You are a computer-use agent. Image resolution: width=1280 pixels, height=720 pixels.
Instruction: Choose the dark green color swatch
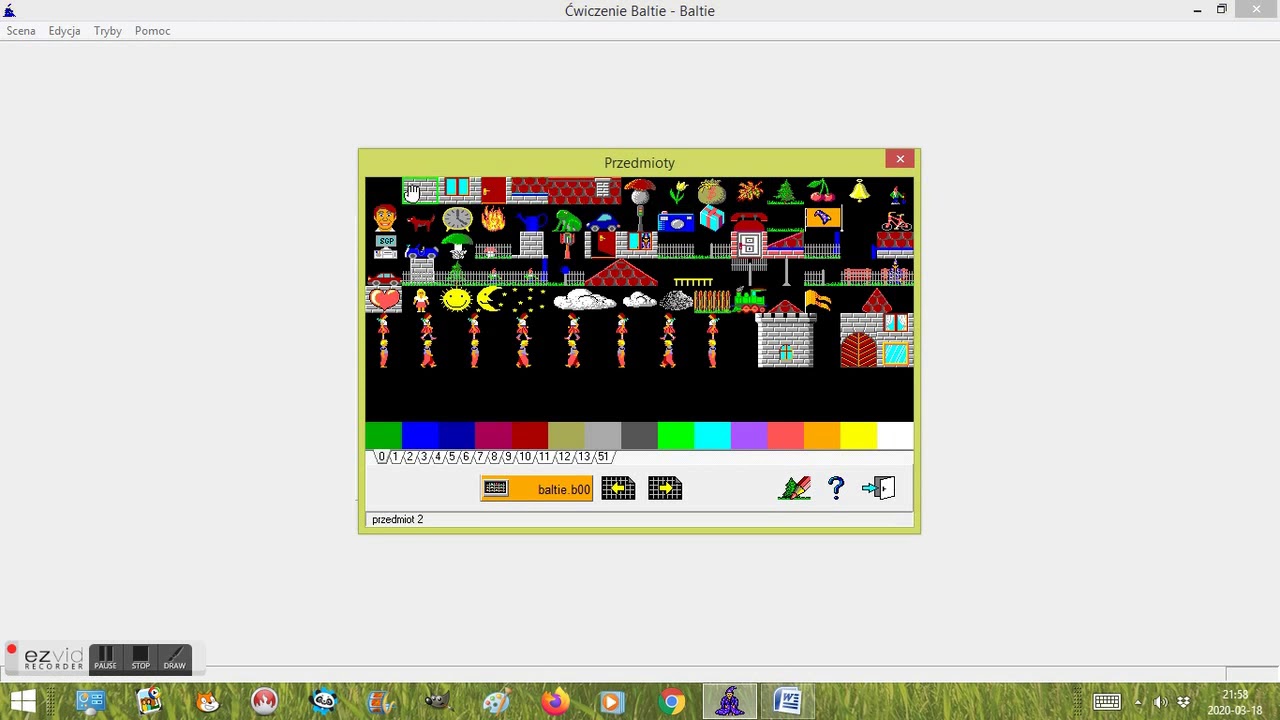384,435
